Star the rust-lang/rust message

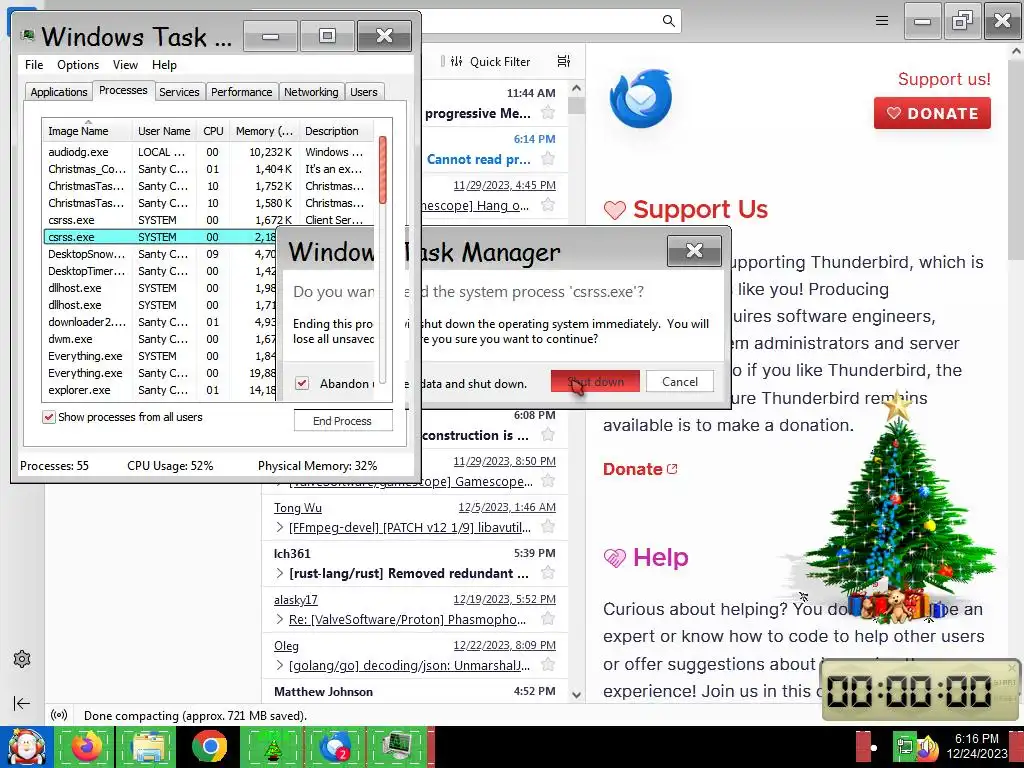coord(549,573)
